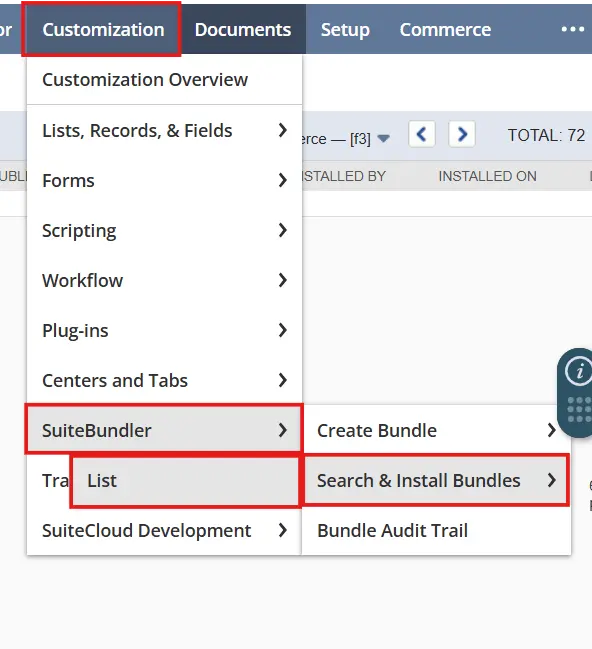The image size is (592, 649).
Task: Go to next page arrow
Action: pos(462,134)
